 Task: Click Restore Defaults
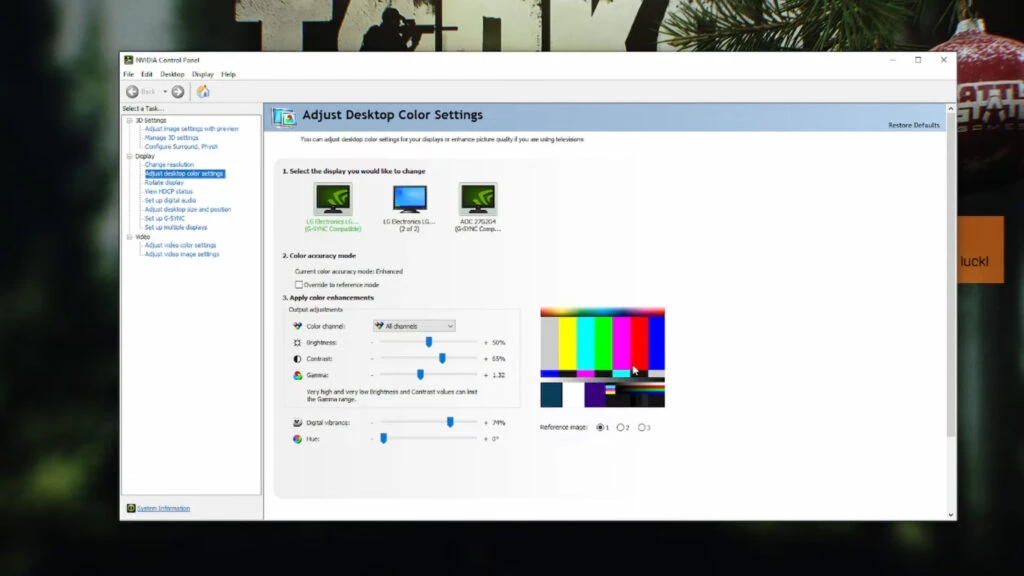pos(914,125)
